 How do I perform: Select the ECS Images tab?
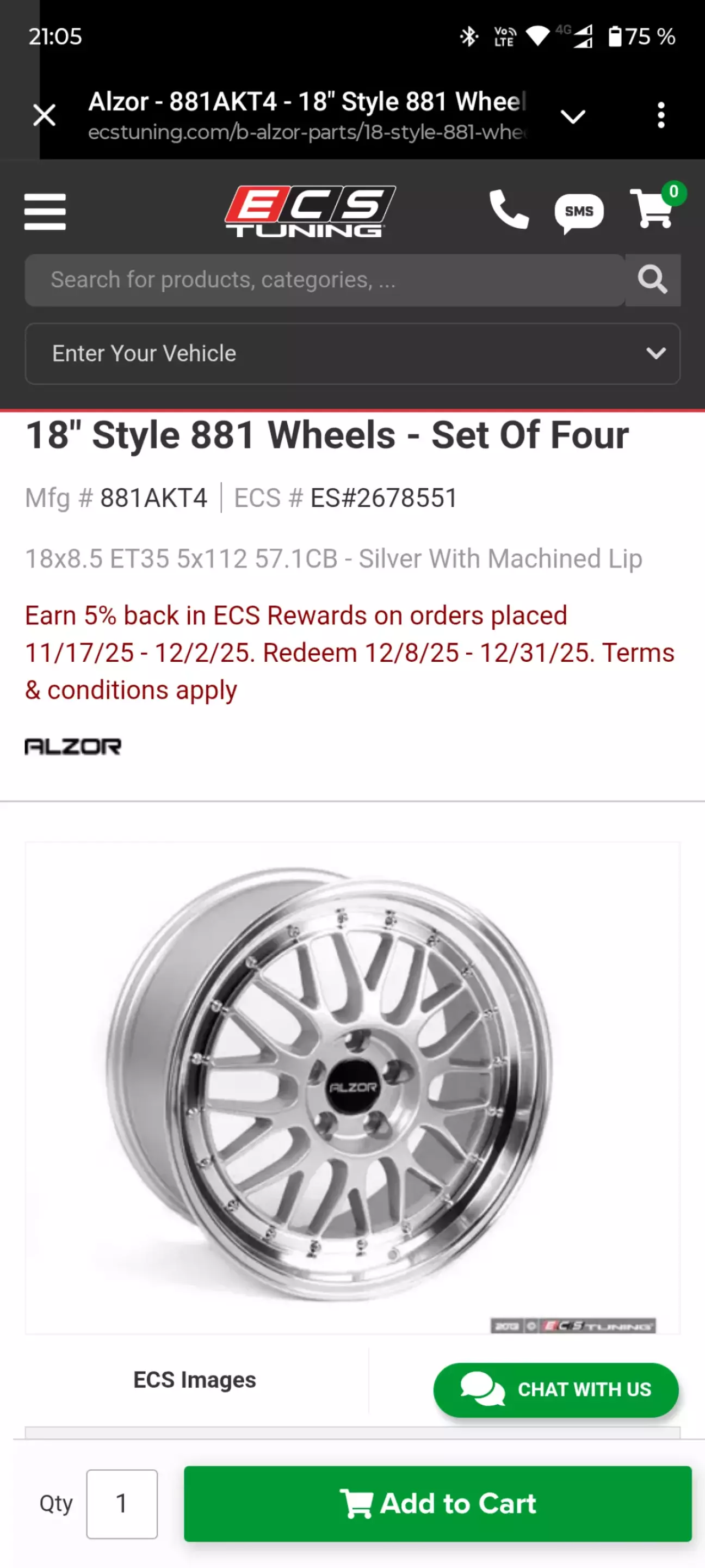click(x=195, y=1380)
